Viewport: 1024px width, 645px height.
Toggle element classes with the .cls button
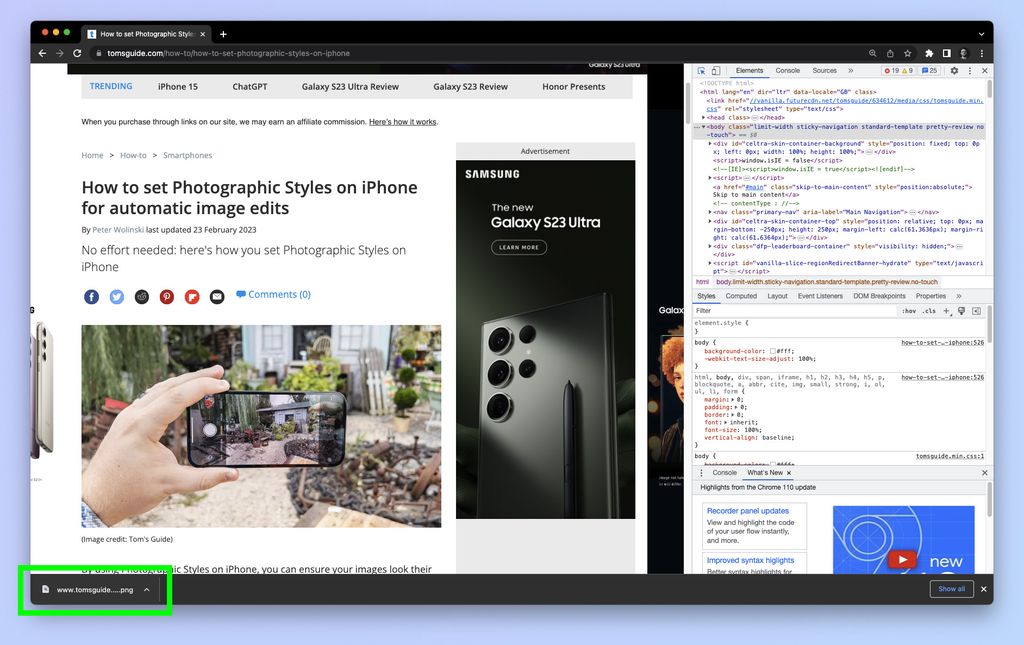tap(929, 311)
